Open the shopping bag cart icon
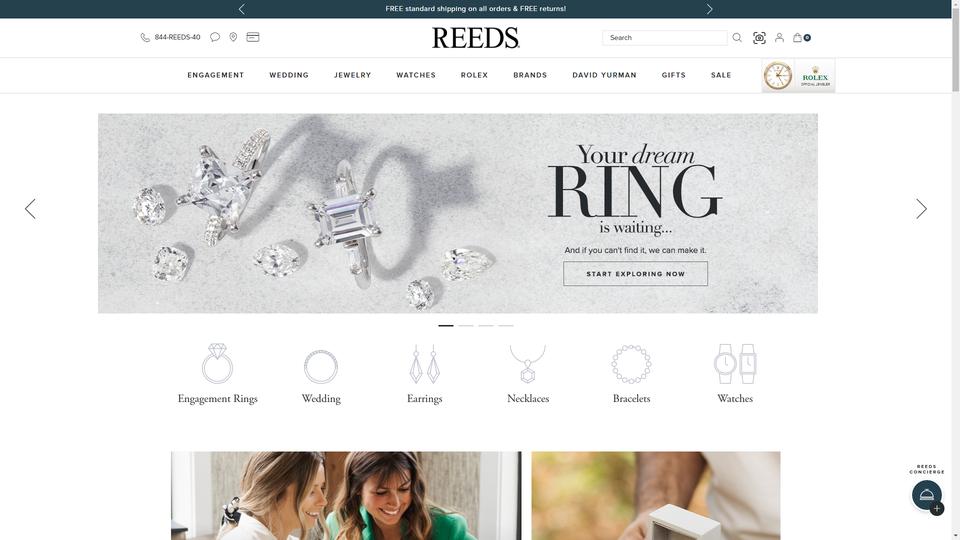The height and width of the screenshot is (540, 960). pos(801,38)
